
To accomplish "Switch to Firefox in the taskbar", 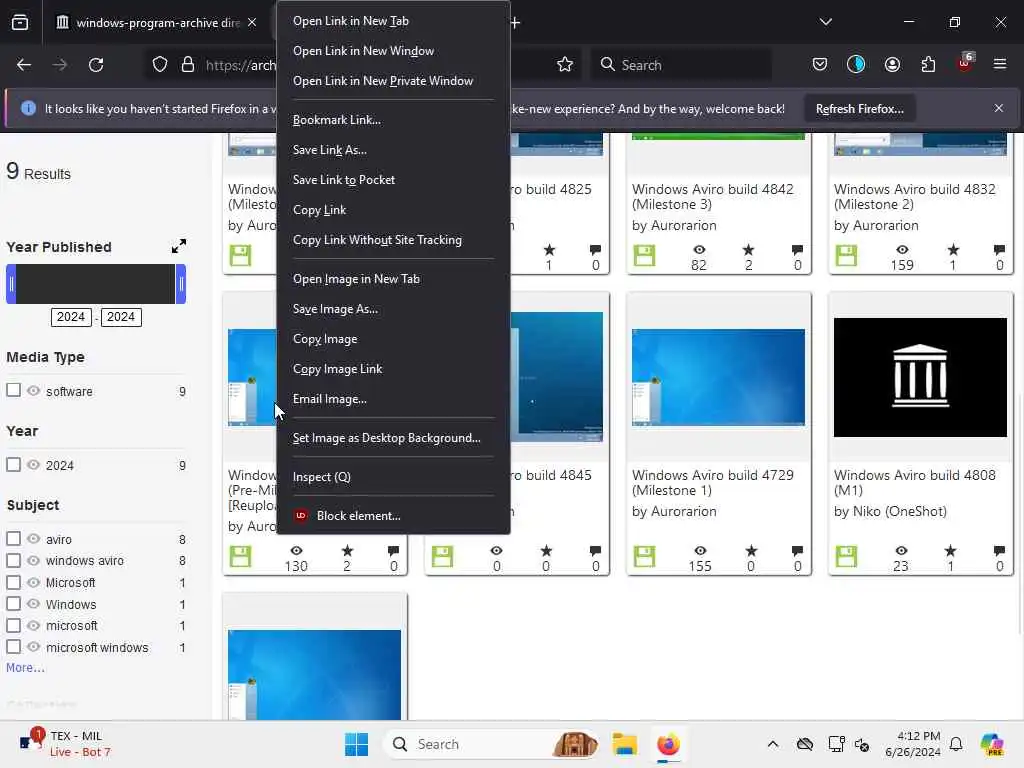I will point(668,744).
